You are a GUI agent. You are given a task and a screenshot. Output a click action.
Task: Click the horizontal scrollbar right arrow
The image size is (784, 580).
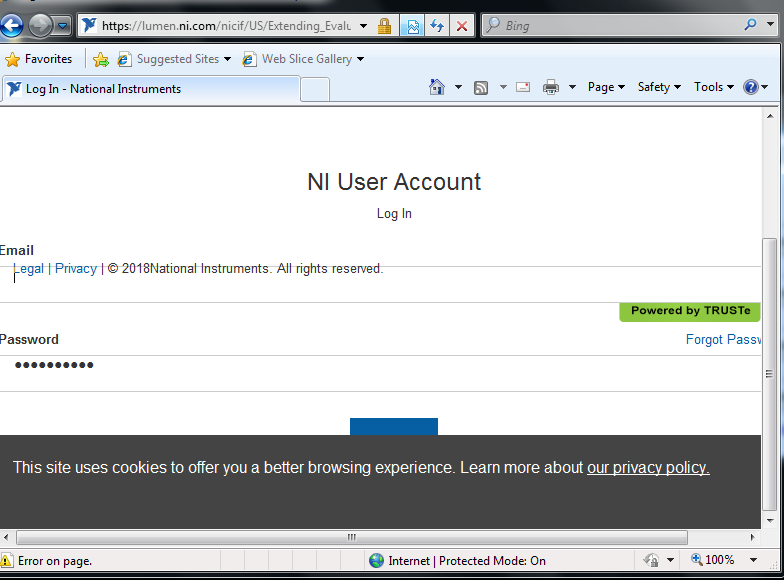click(x=752, y=538)
